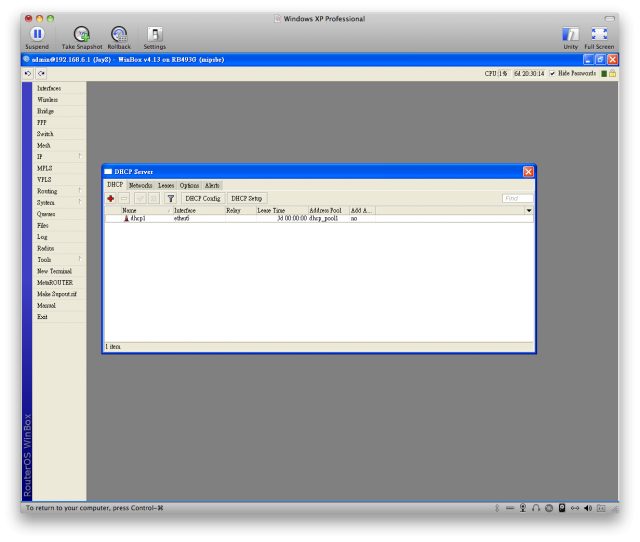Open New Terminal
640x542 pixels.
tap(59, 271)
